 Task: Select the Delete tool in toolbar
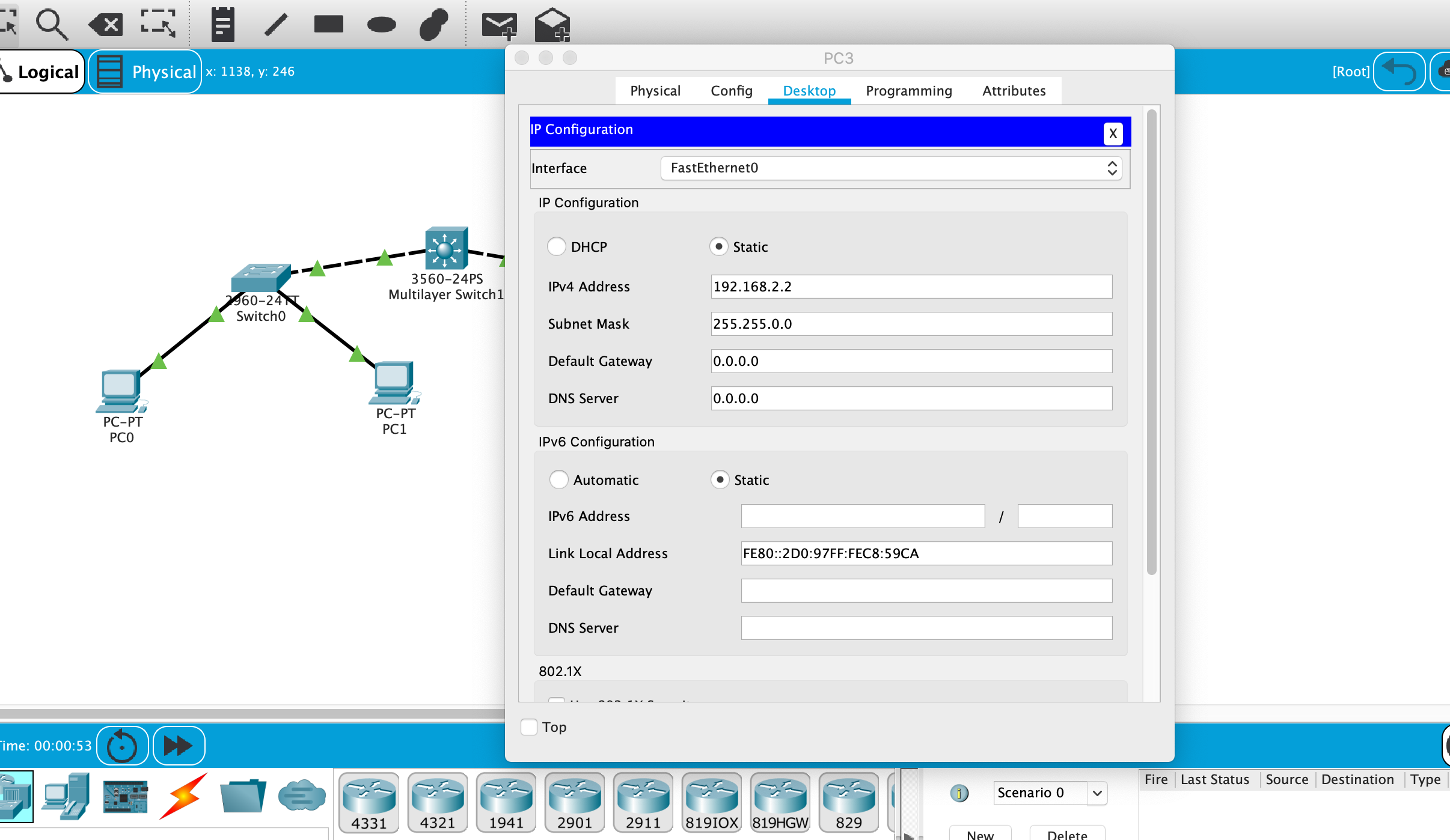click(x=106, y=25)
